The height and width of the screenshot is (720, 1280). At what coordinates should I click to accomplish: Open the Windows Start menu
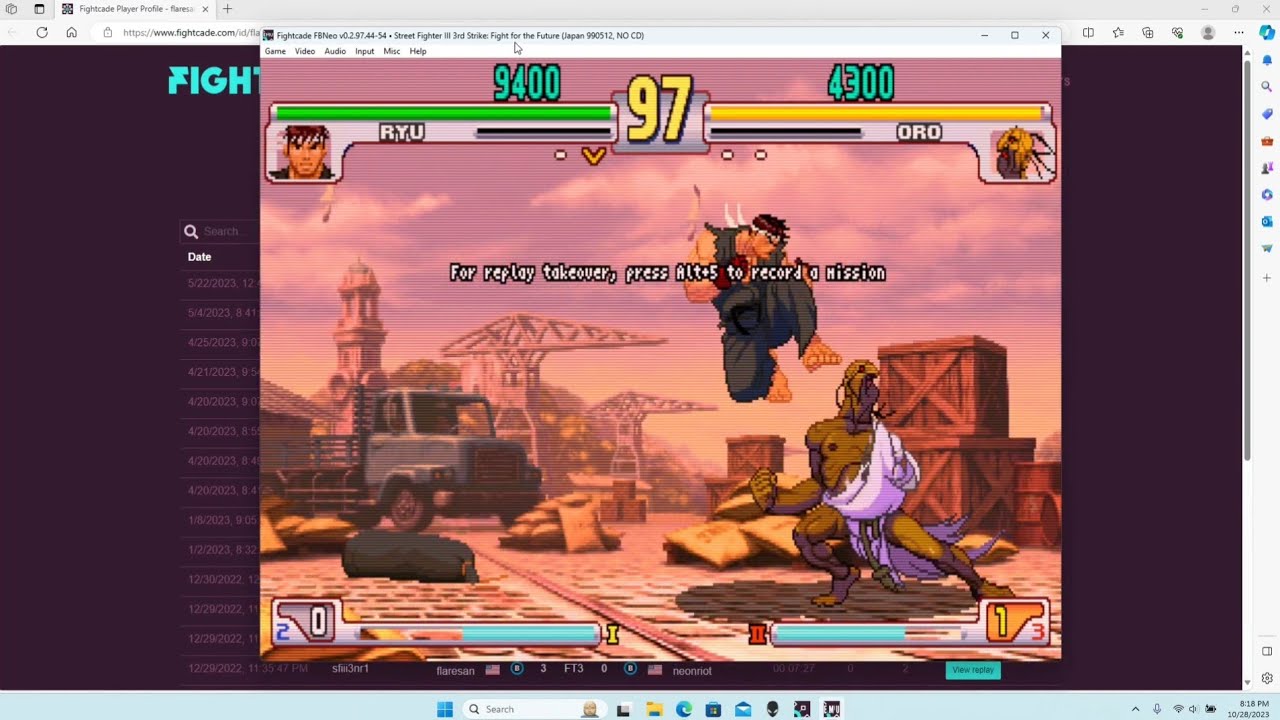pyautogui.click(x=445, y=709)
